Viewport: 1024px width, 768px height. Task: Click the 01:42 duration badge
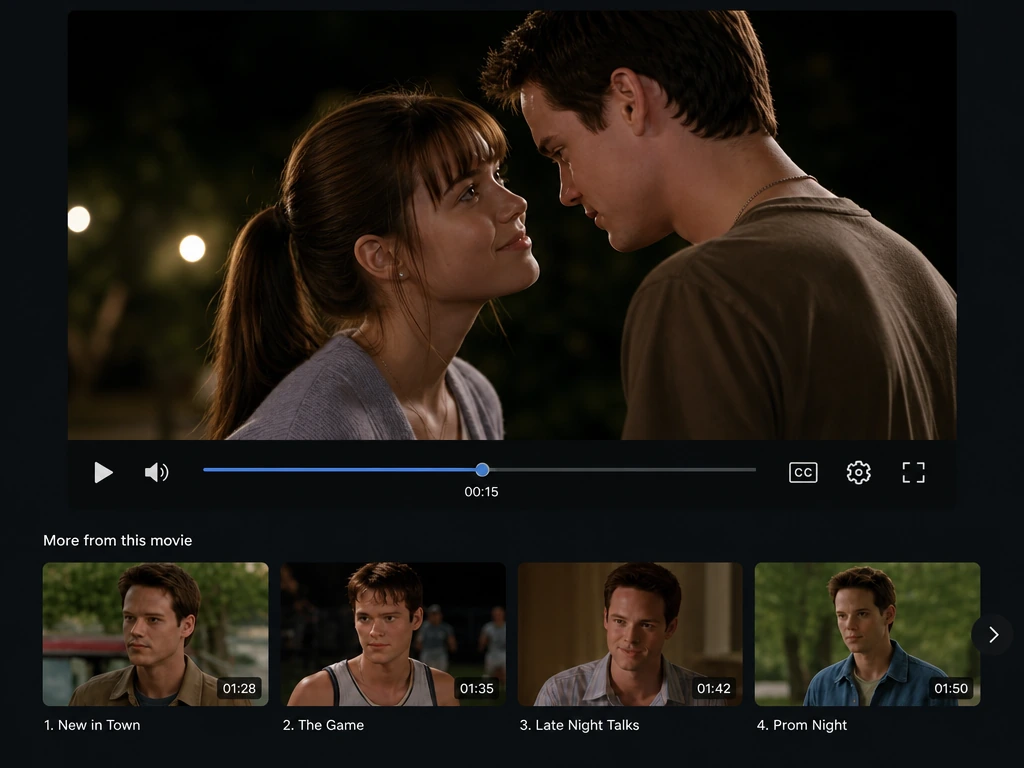(x=714, y=688)
